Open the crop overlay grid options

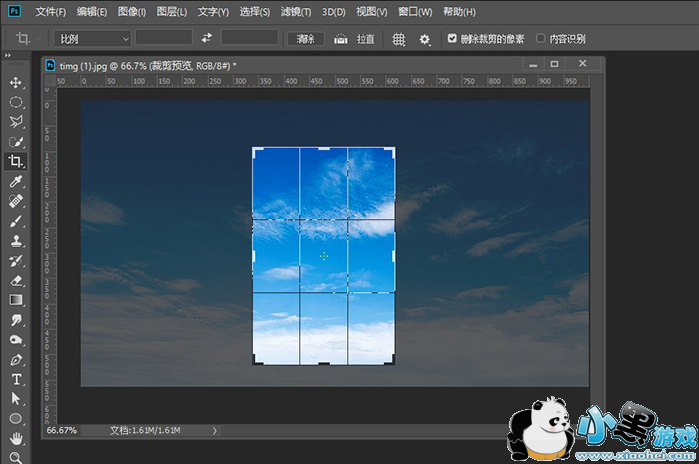(x=398, y=39)
